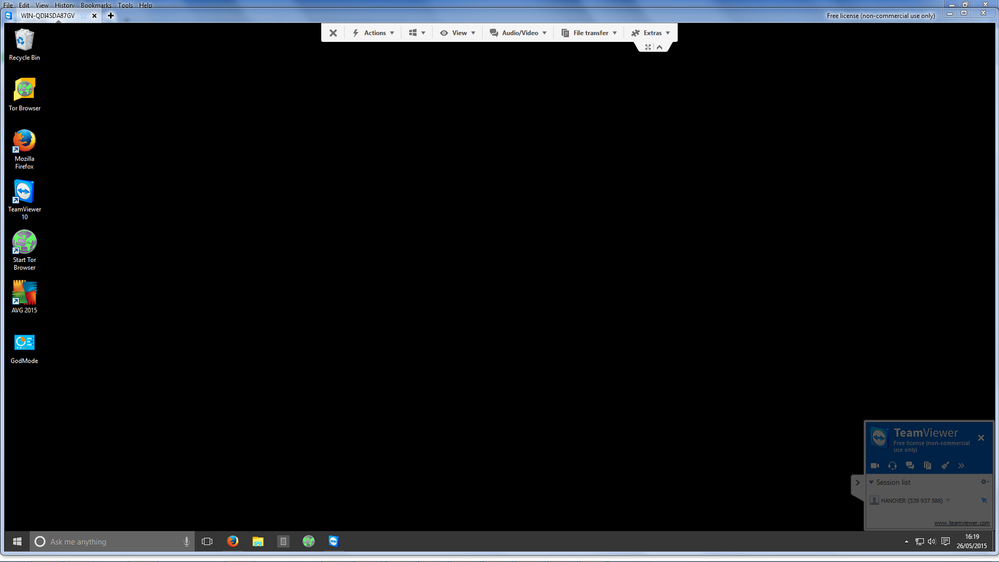
Task: Open TeamViewer from the remote taskbar
Action: point(333,542)
